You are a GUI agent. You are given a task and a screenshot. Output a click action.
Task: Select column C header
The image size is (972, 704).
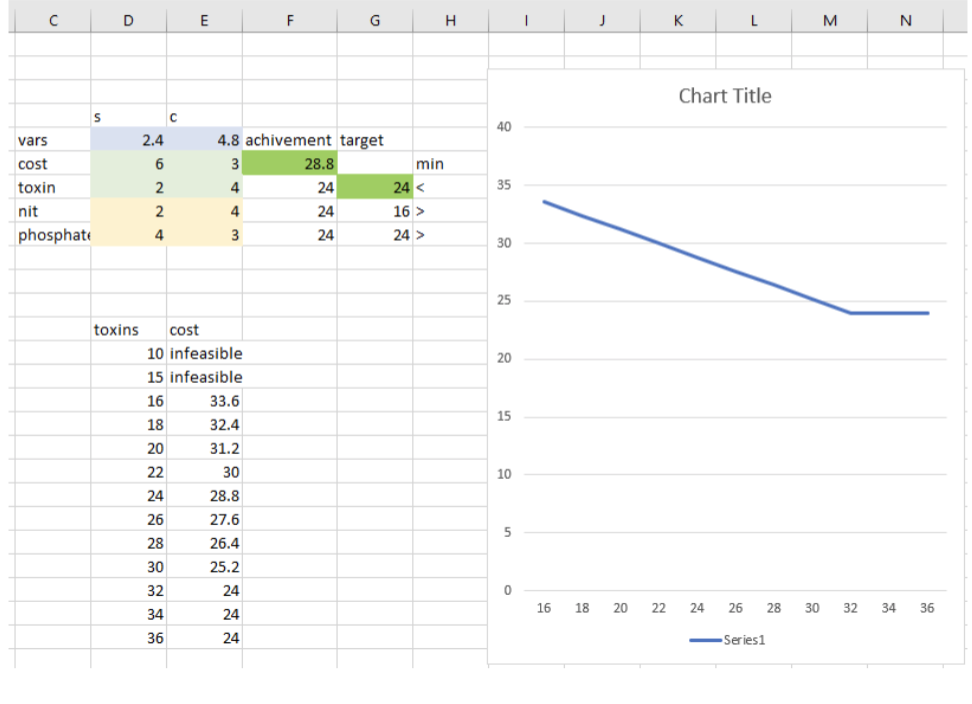(53, 20)
